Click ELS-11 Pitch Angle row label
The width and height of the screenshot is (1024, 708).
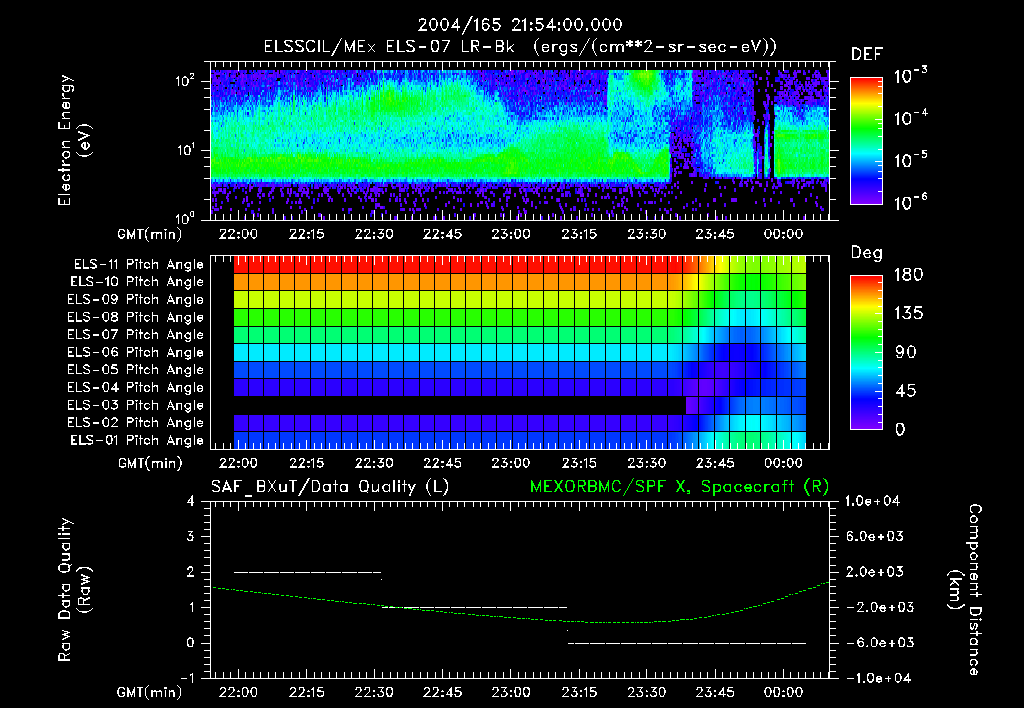[x=138, y=265]
